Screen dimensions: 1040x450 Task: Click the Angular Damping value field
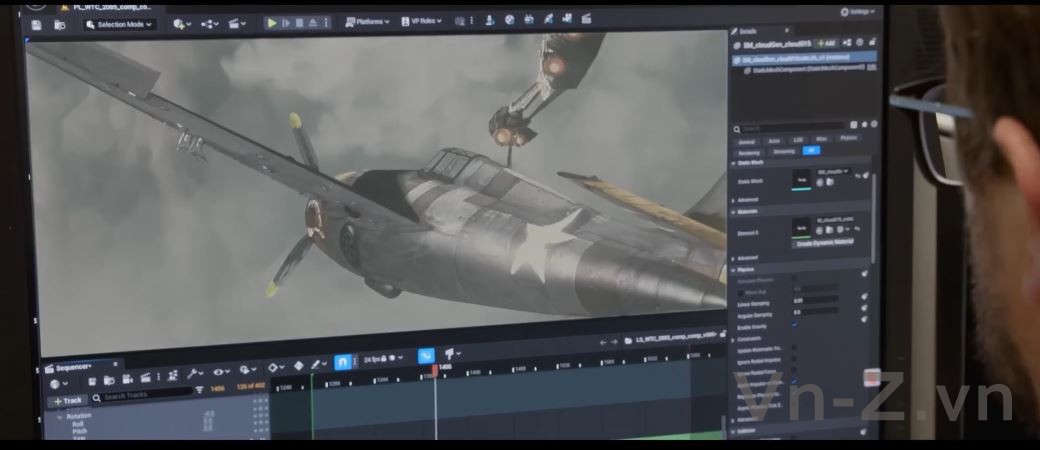coord(816,312)
